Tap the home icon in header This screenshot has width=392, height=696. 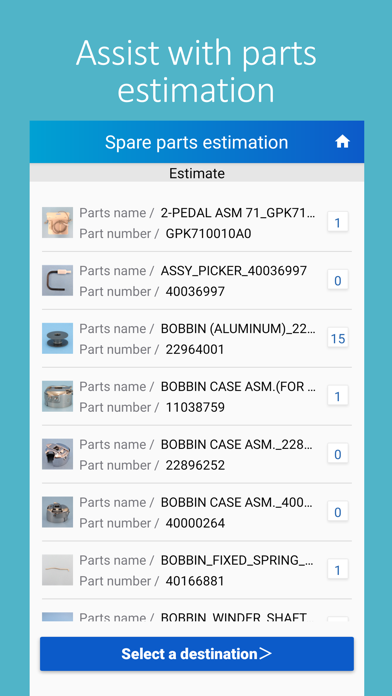(342, 142)
